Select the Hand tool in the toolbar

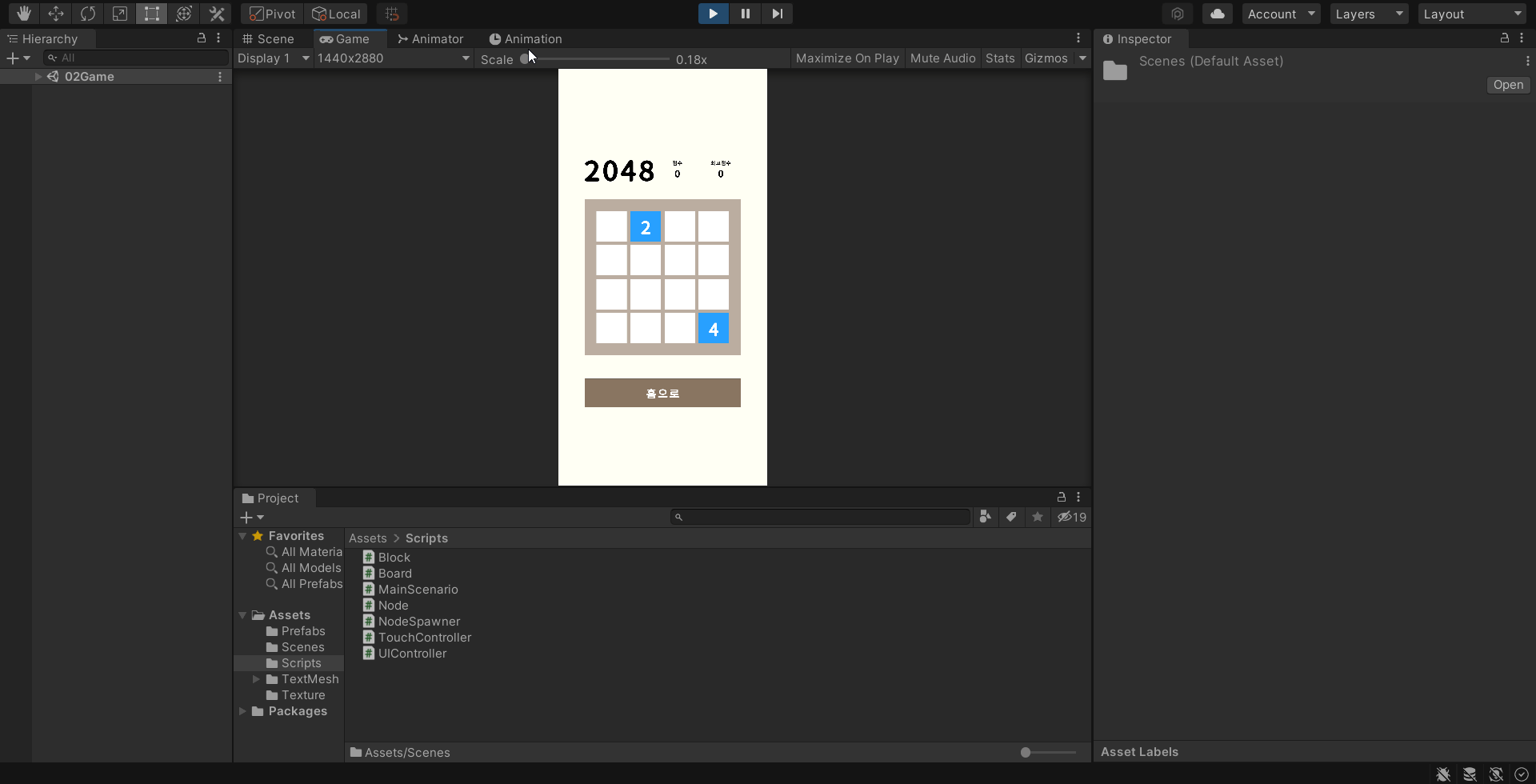coord(22,14)
